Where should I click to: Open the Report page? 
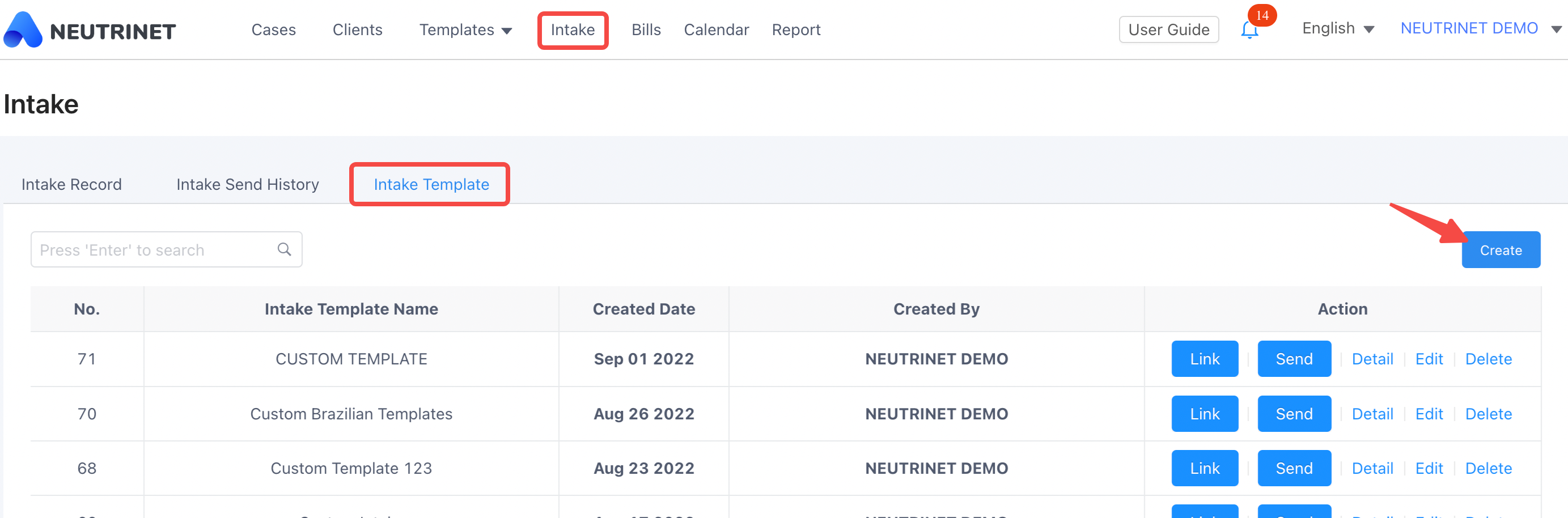click(796, 30)
